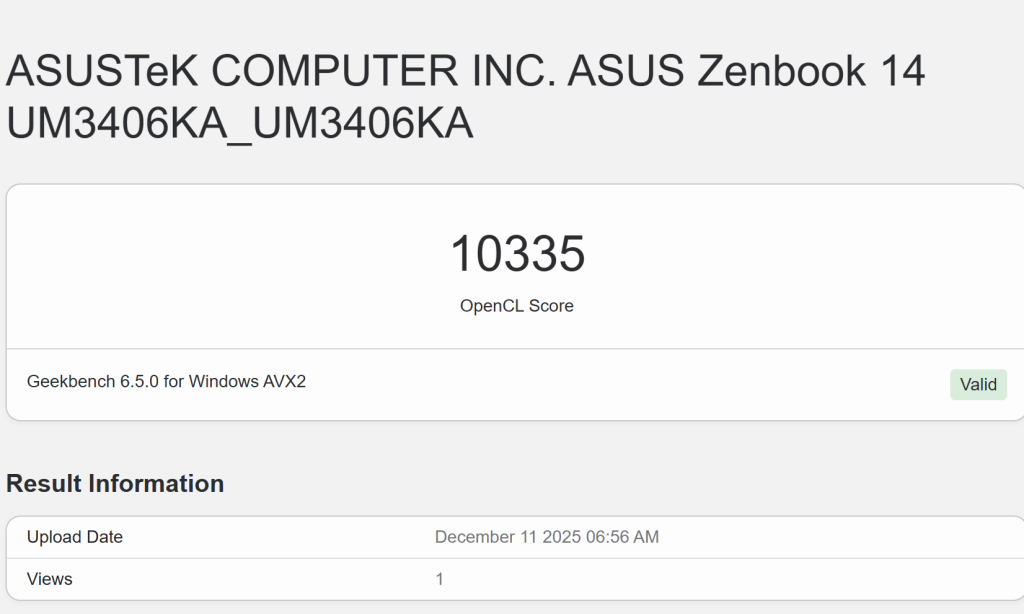Viewport: 1024px width, 614px height.
Task: Select the benchmark score header area
Action: pyautogui.click(x=517, y=270)
